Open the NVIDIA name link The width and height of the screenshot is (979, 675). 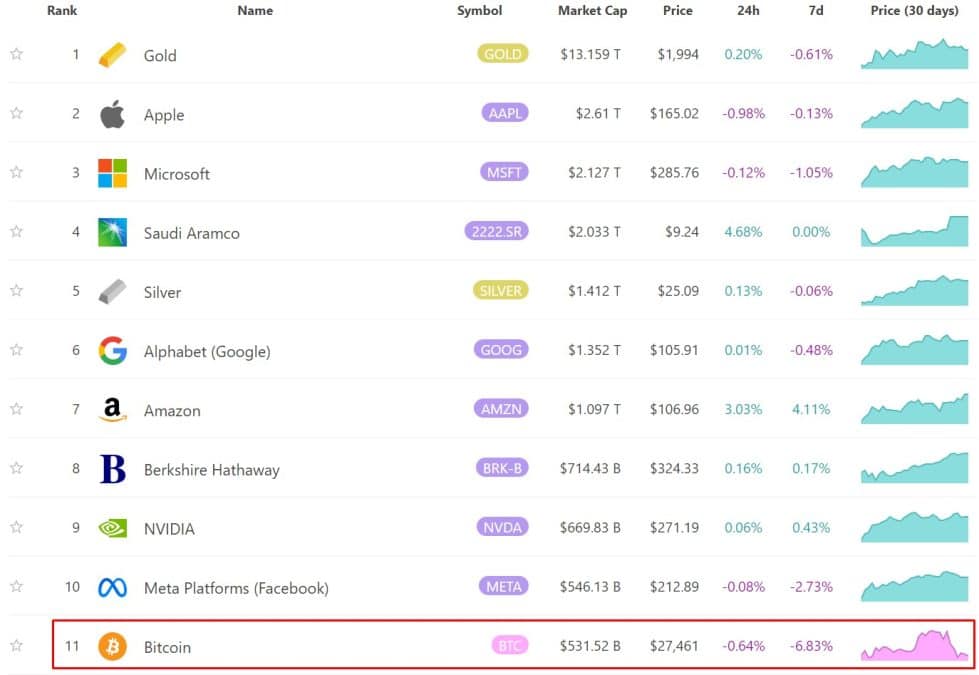[169, 529]
